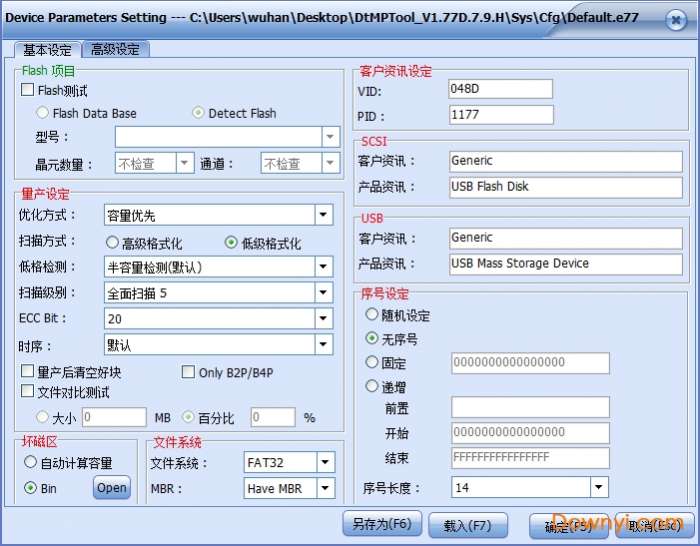This screenshot has height=546, width=700.
Task: Choose the 高级格式化 scan mode
Action: pyautogui.click(x=112, y=242)
